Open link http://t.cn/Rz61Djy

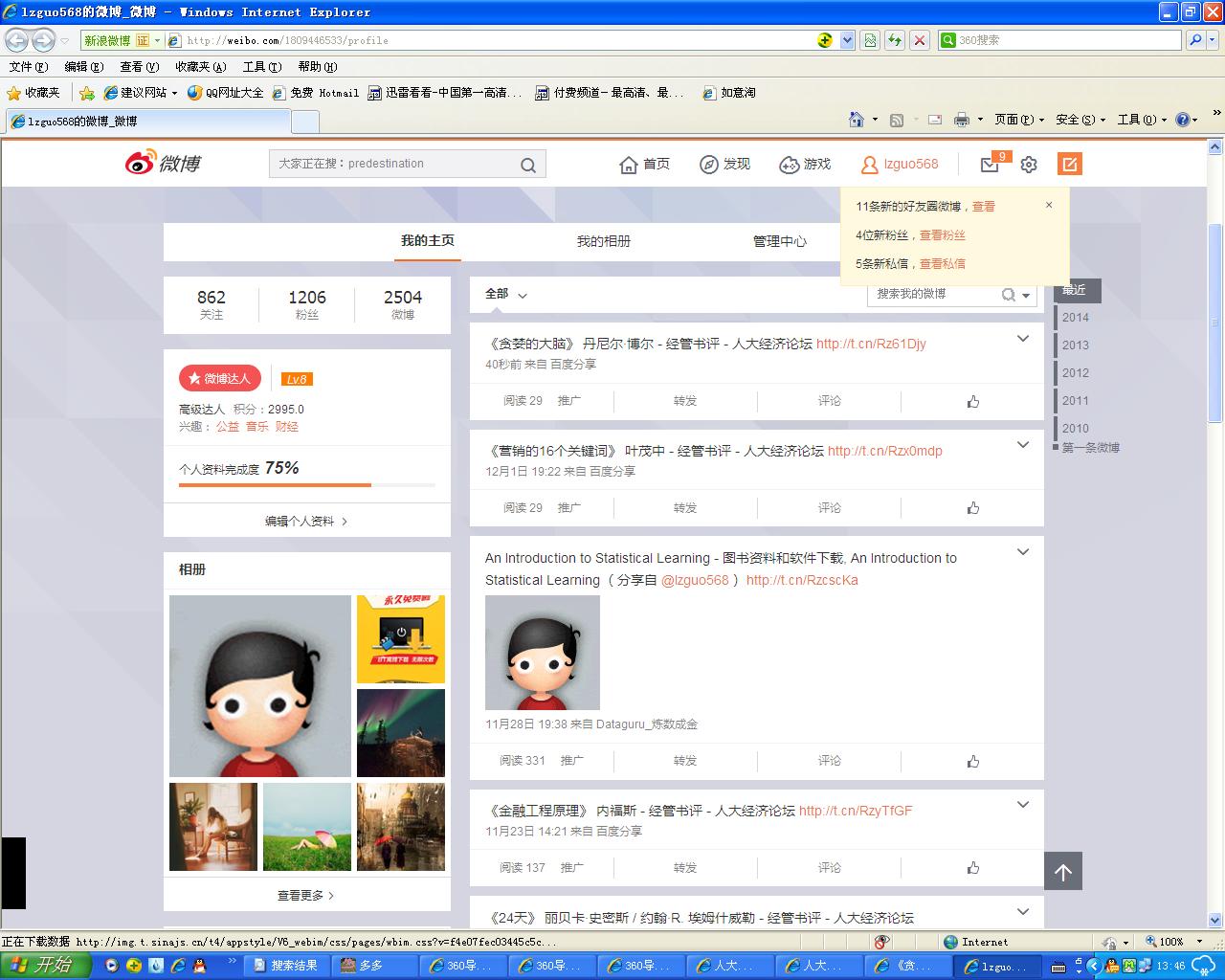point(871,344)
